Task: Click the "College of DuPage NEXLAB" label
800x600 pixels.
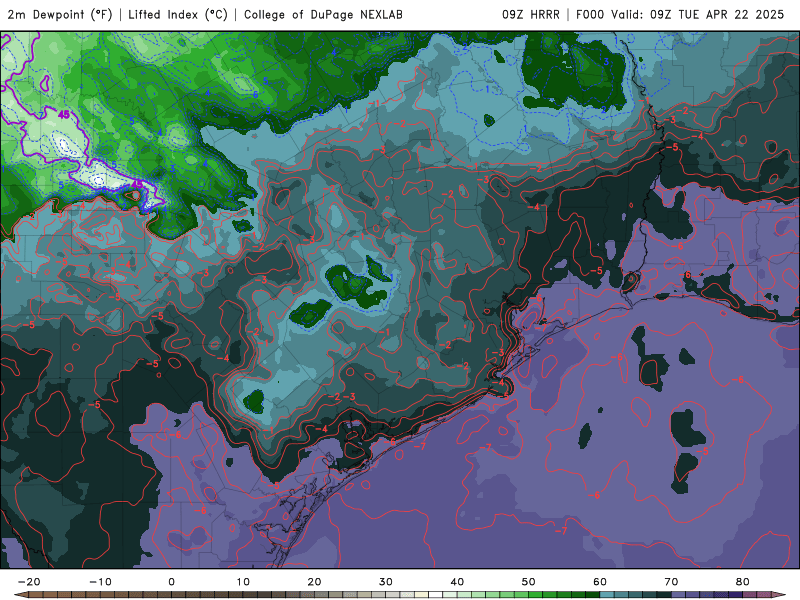Action: coord(323,15)
